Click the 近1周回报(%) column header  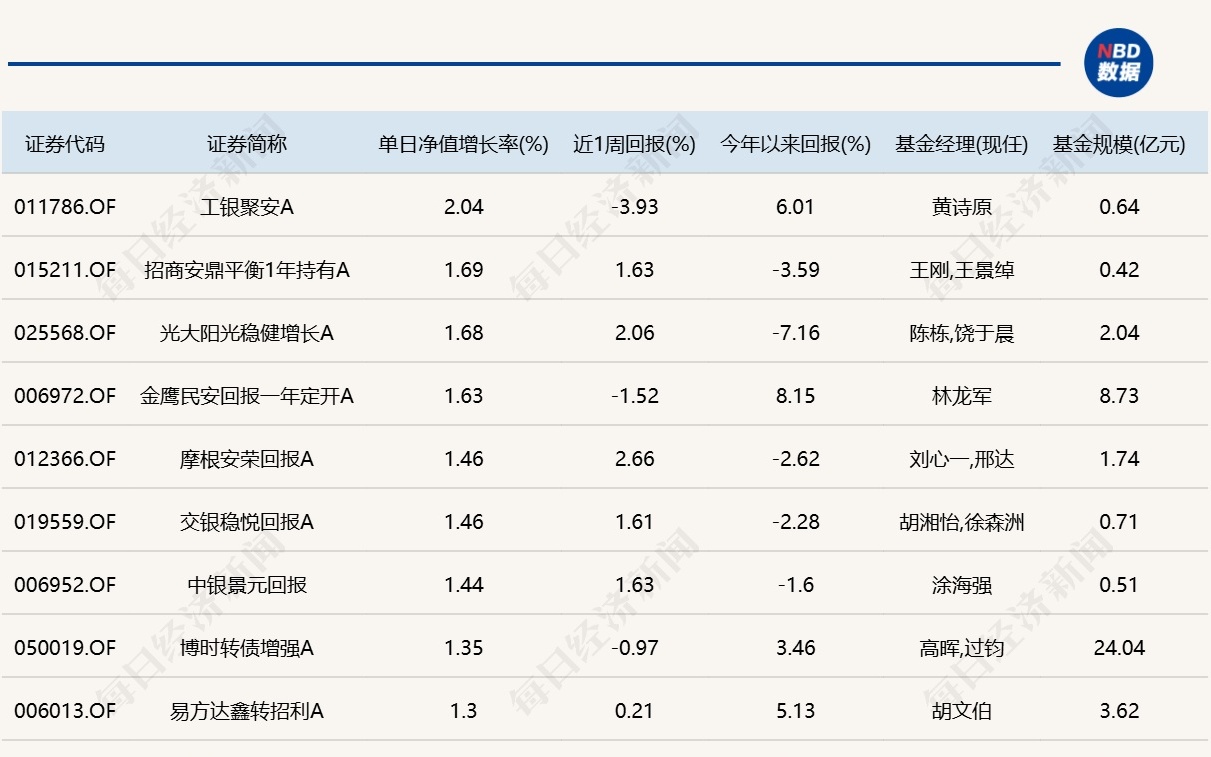coord(634,144)
